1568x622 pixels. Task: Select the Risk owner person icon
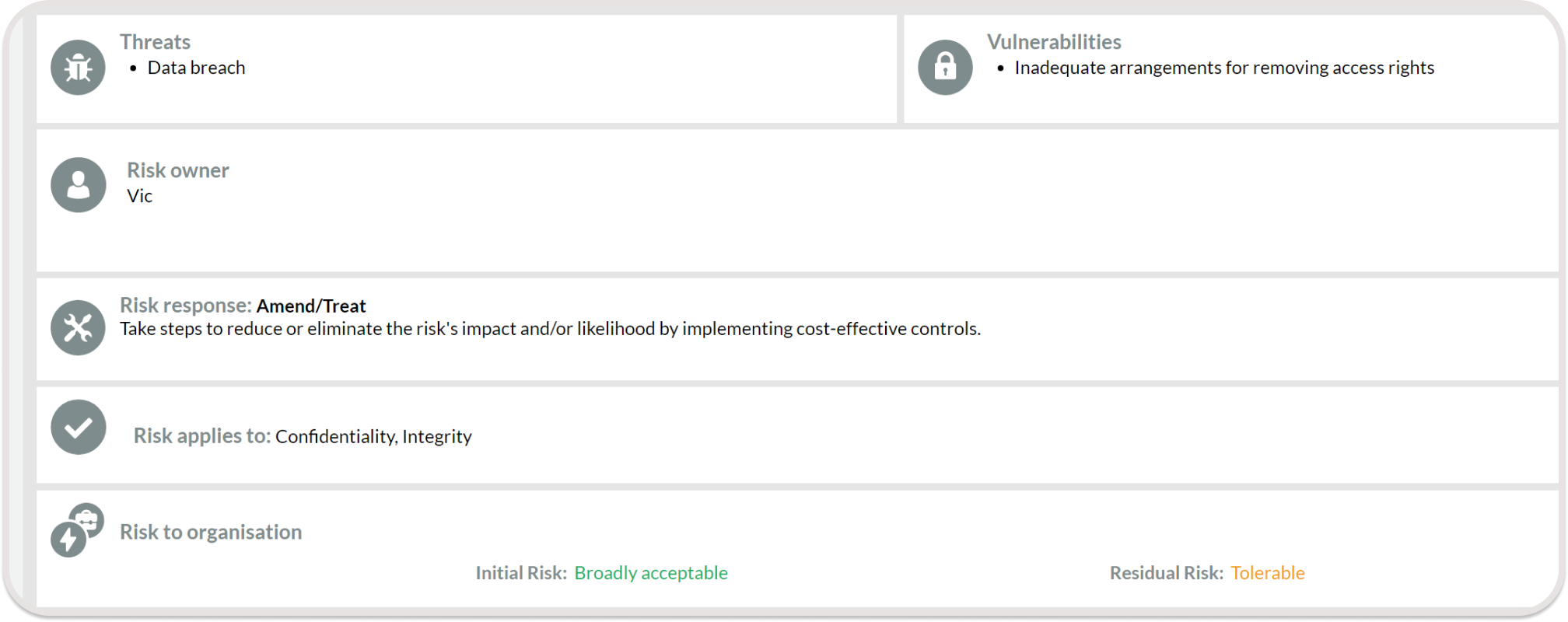point(78,185)
